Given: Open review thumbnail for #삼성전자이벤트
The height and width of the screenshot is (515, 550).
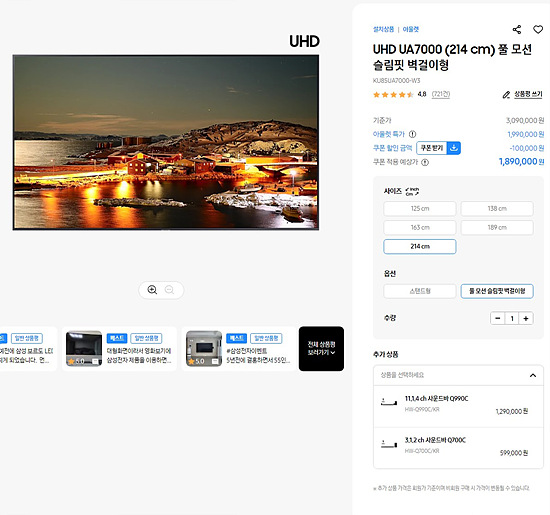Looking at the screenshot, I should (x=204, y=348).
